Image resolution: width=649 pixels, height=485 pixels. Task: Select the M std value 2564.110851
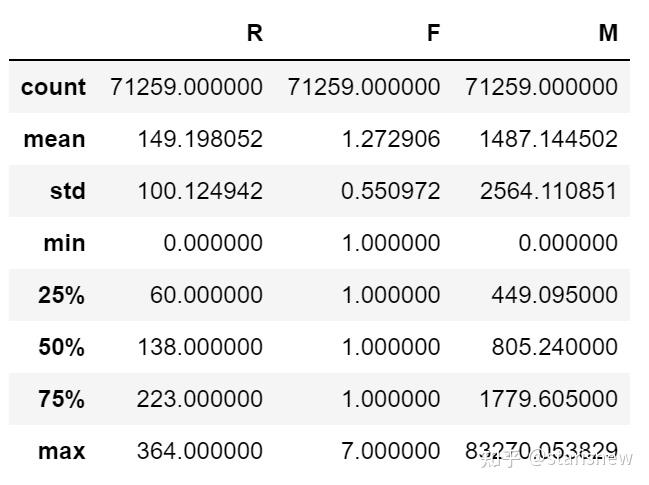point(548,191)
